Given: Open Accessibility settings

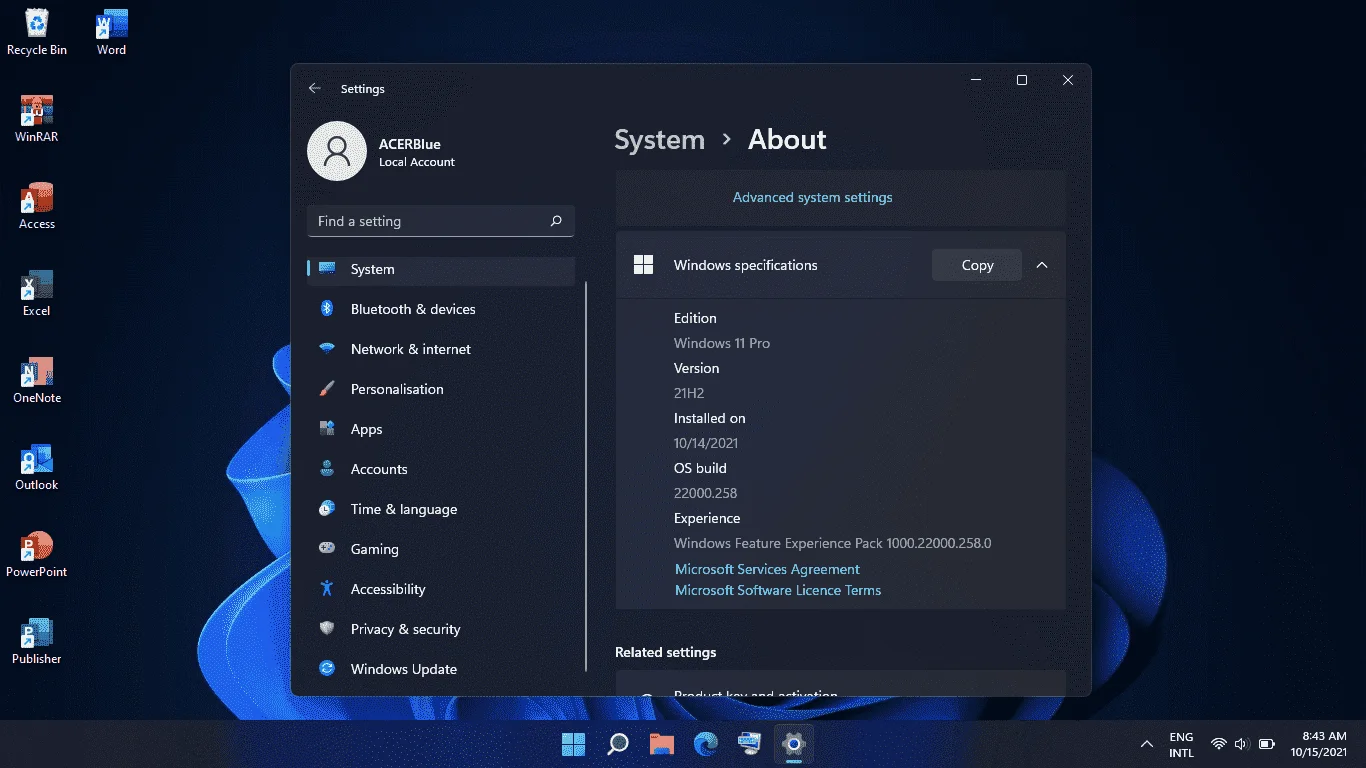Looking at the screenshot, I should click(441, 589).
